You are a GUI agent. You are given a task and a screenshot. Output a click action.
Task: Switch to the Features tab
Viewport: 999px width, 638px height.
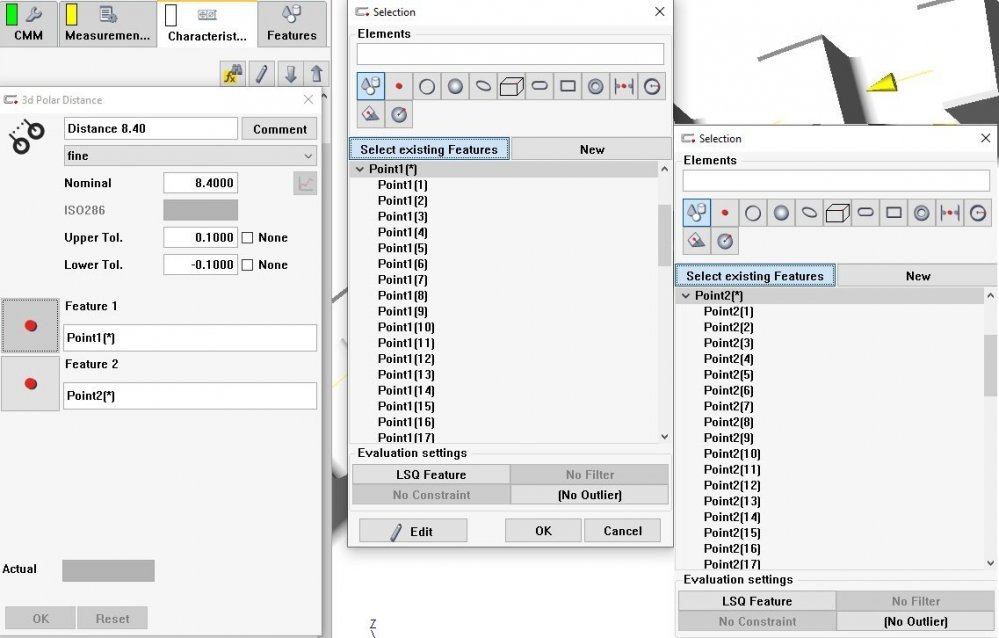click(291, 24)
